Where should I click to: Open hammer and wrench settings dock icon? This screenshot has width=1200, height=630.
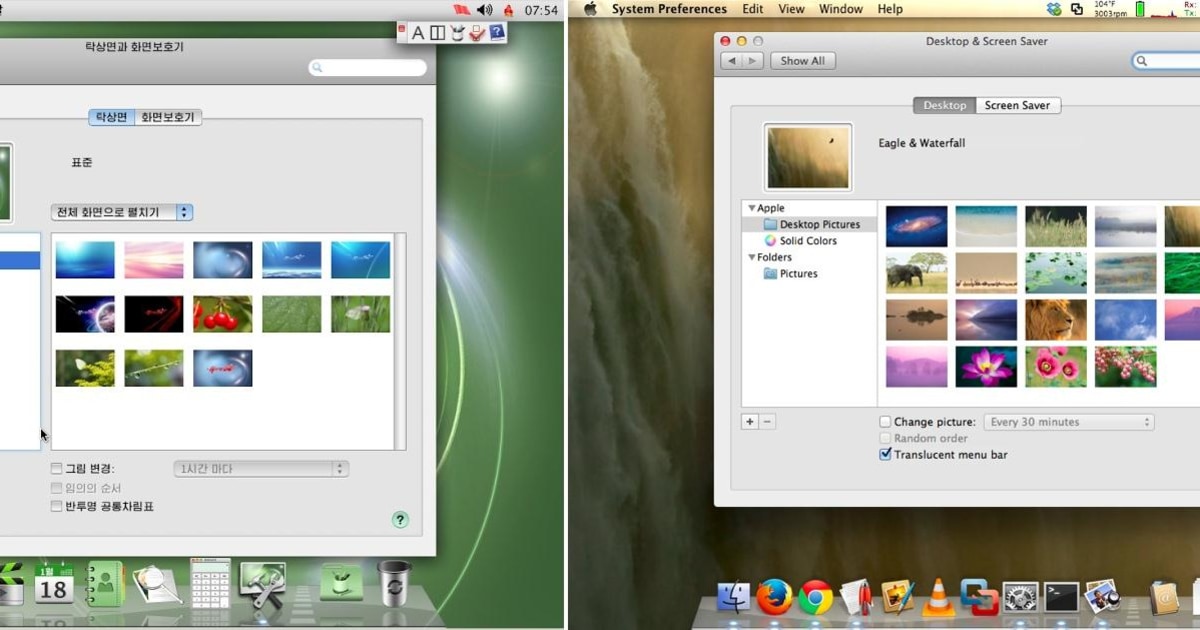[x=263, y=585]
